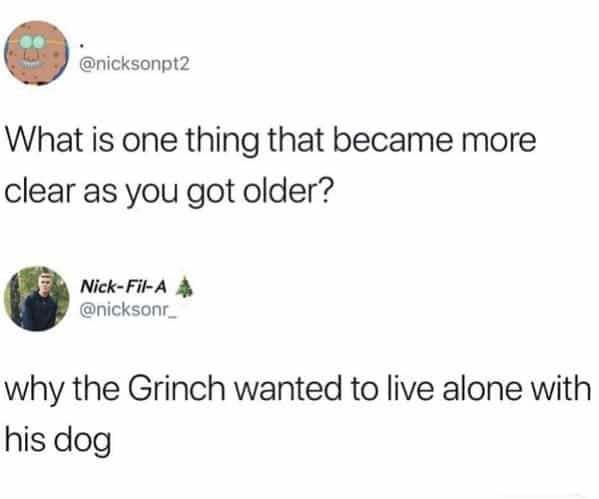Open Nick-Fil-A's profile photo
Viewport: 599px width, 499px height.
(37, 299)
